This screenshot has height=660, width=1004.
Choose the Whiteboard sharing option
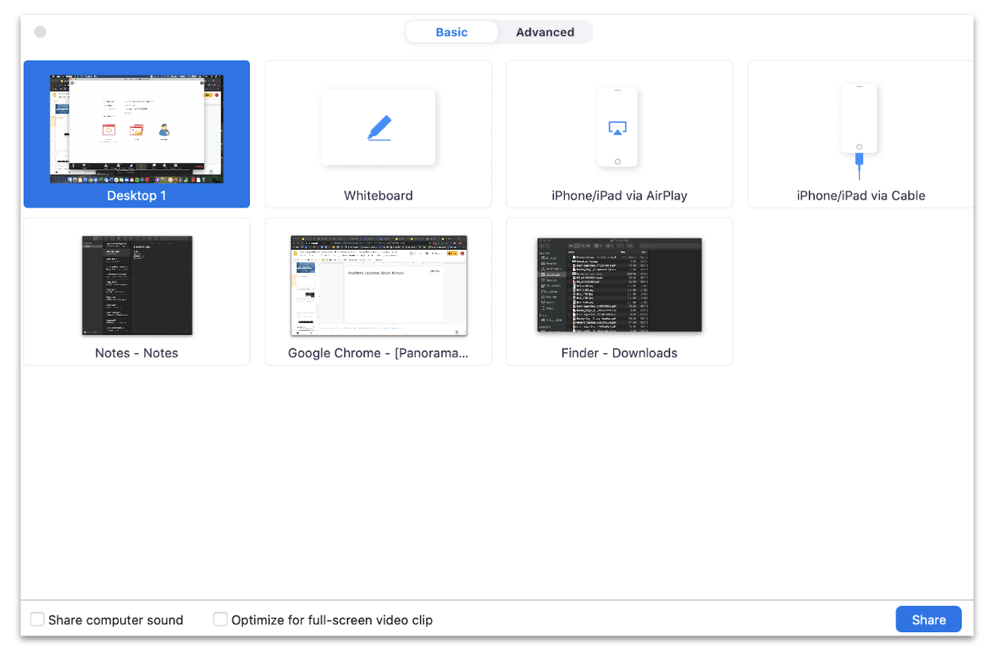tap(378, 134)
